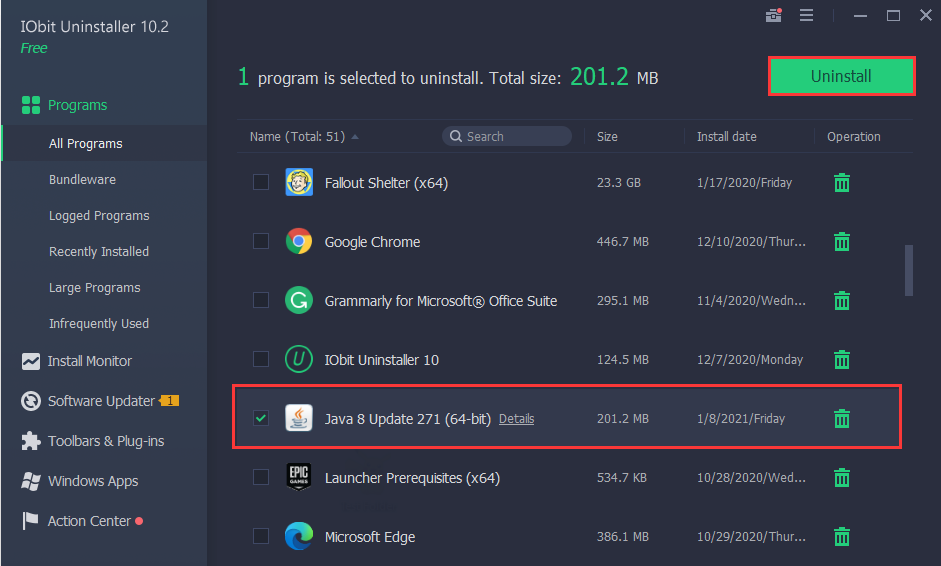This screenshot has height=566, width=941.
Task: Click the 23.3 GB size value
Action: (618, 182)
